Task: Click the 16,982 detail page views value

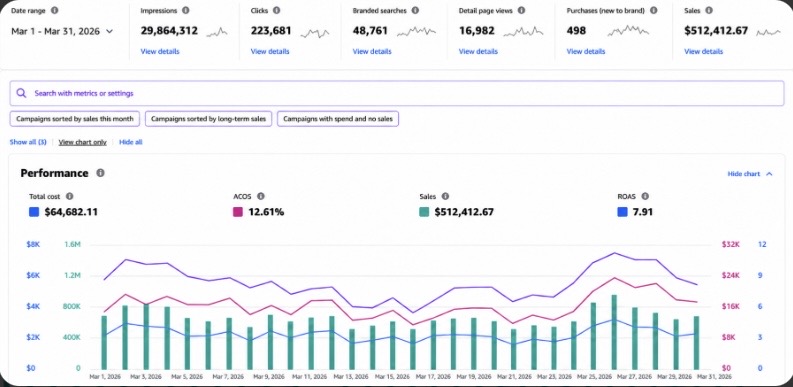Action: (x=476, y=31)
